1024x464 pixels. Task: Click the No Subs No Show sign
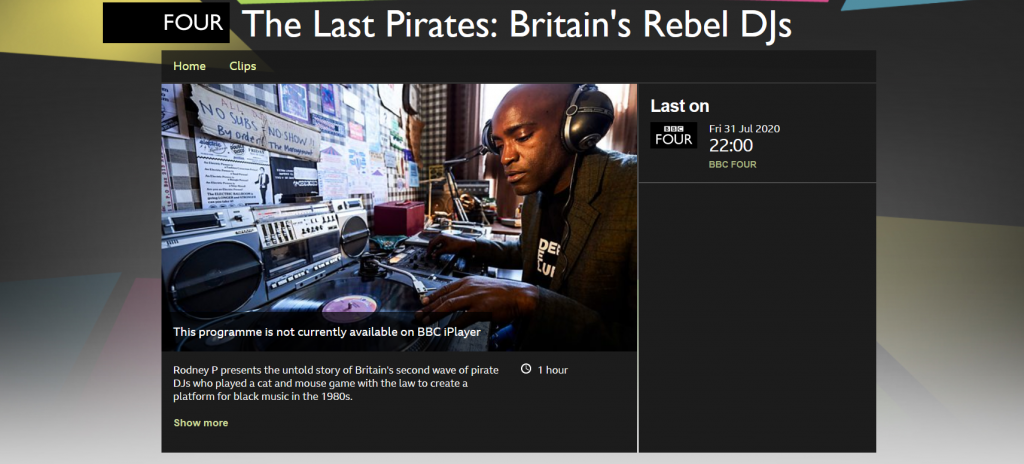[x=255, y=122]
